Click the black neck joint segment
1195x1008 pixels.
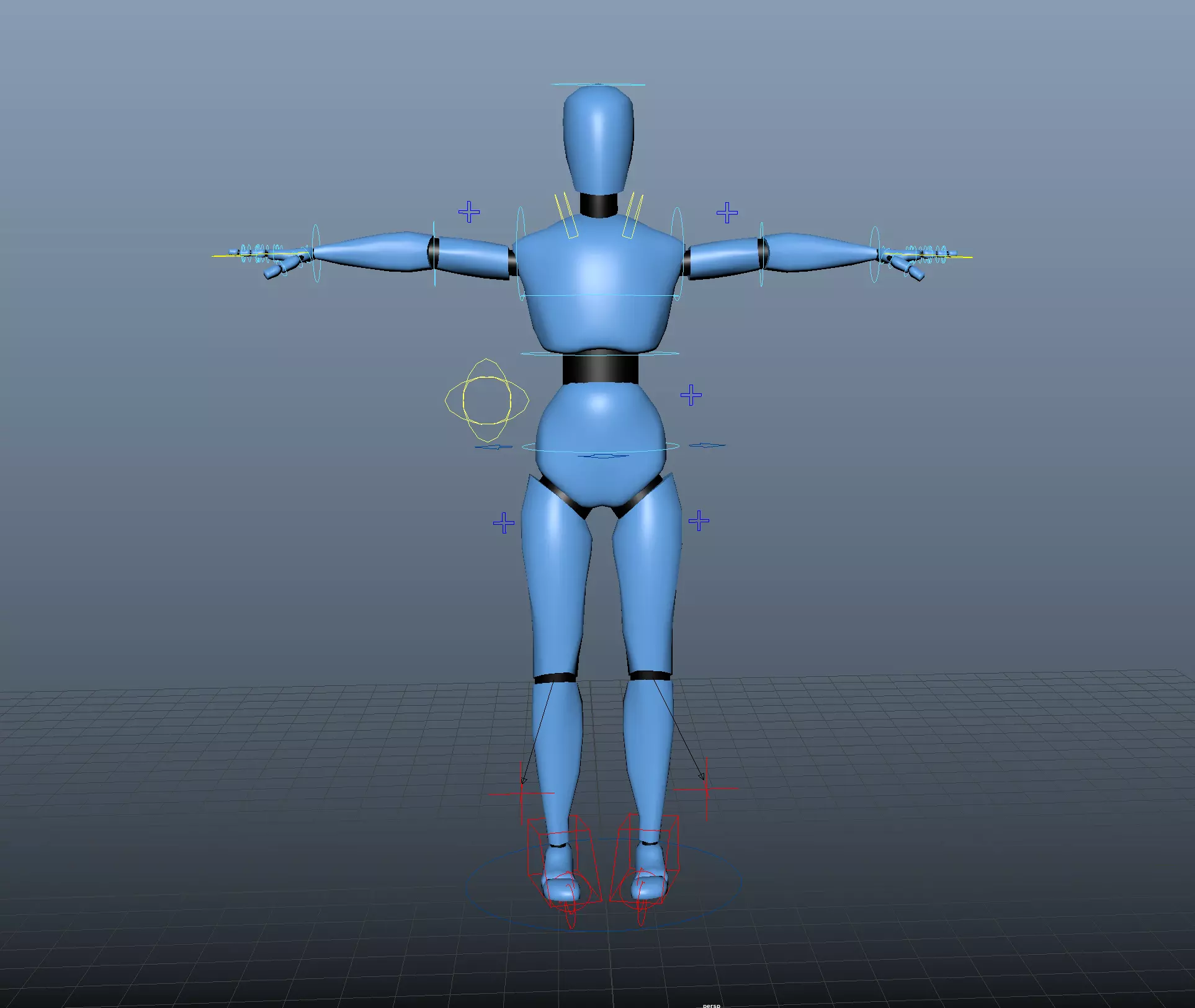tap(599, 205)
